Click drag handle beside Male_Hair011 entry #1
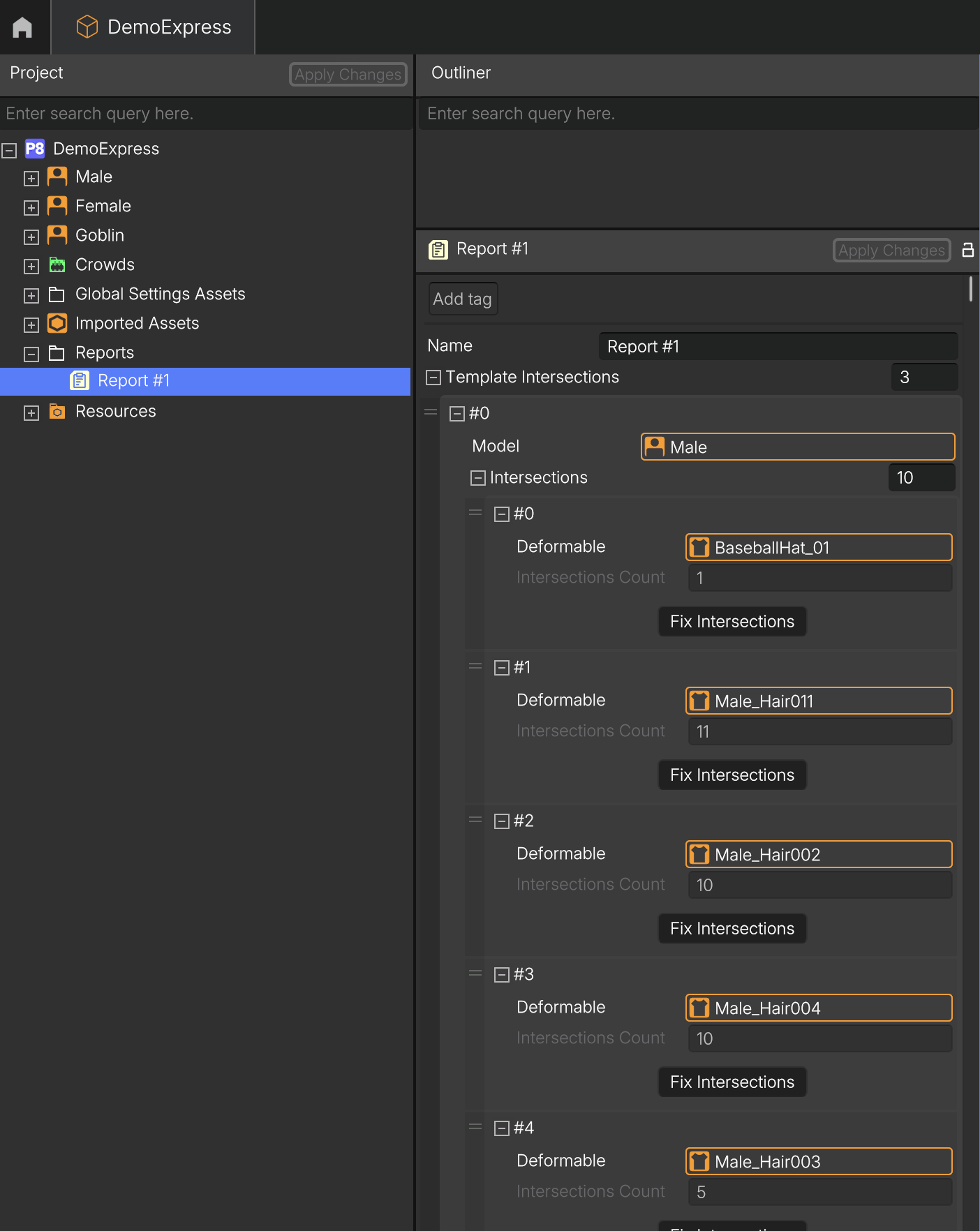 tap(475, 666)
